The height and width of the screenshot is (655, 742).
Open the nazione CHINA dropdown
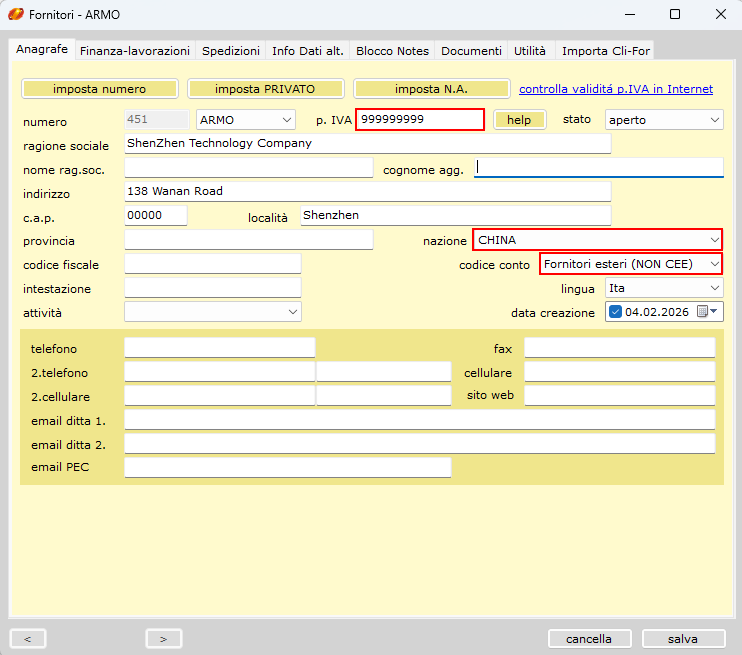[713, 240]
